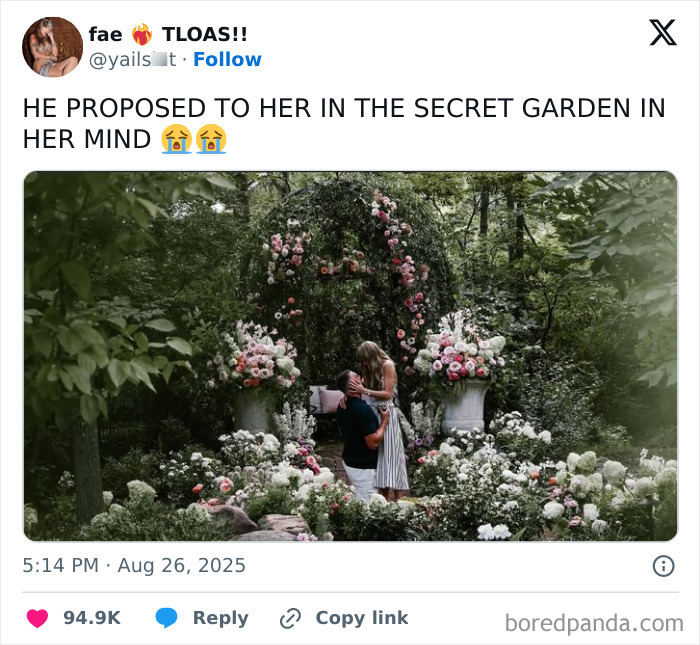This screenshot has height=645, width=700.
Task: Click the chain link copy icon
Action: [290, 618]
